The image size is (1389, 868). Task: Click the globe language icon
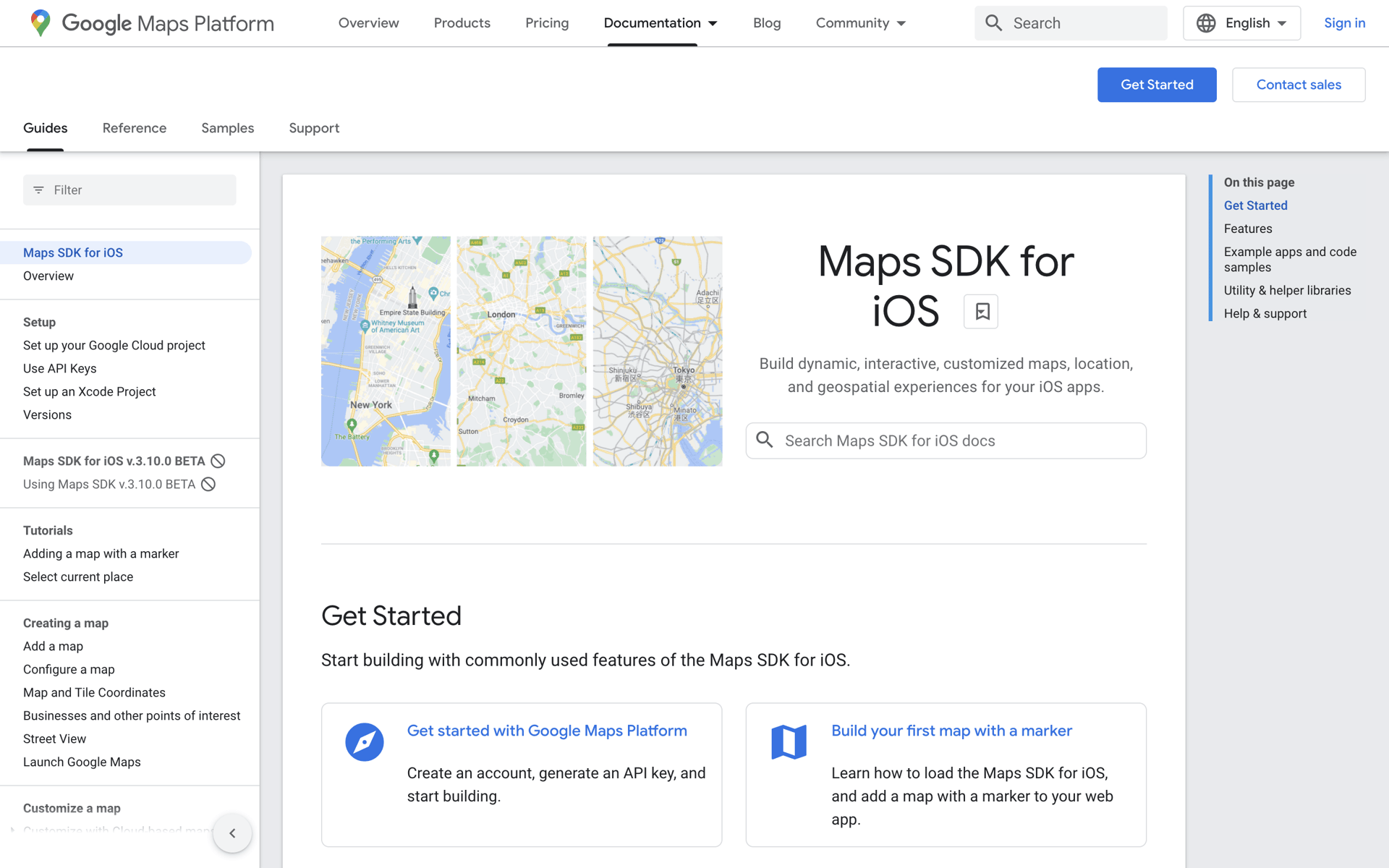1206,23
